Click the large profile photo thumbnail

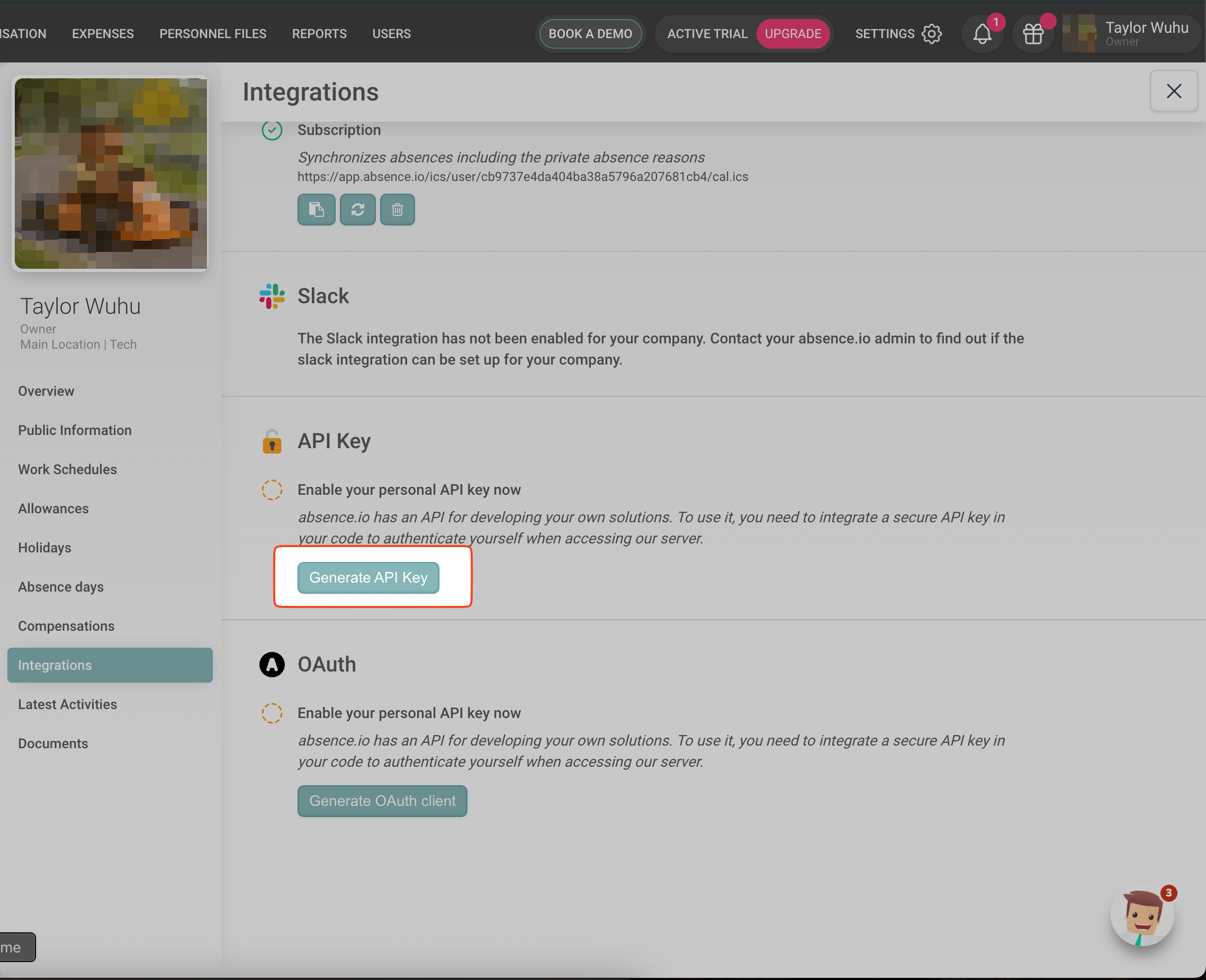click(x=111, y=174)
